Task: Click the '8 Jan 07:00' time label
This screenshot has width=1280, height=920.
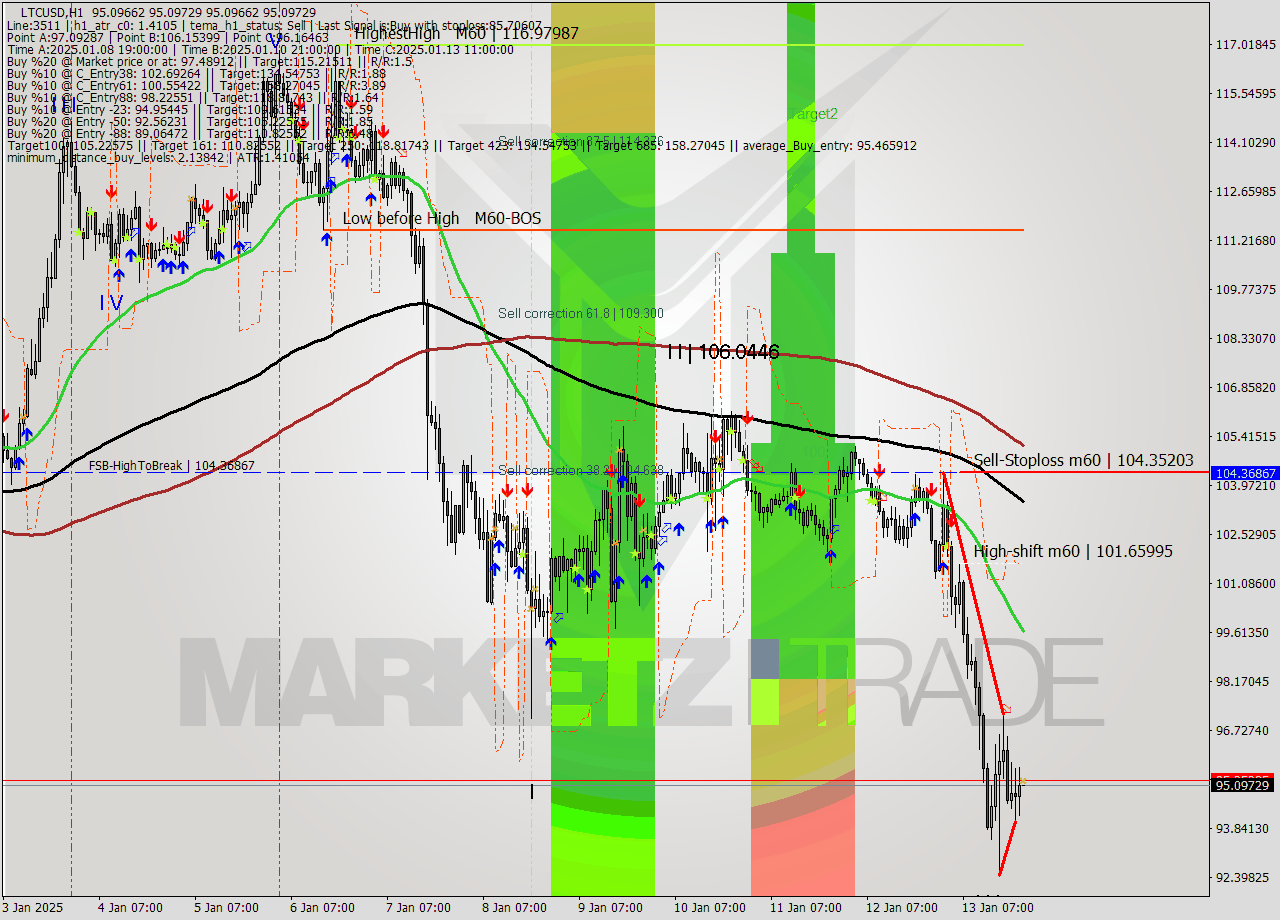Action: point(514,908)
